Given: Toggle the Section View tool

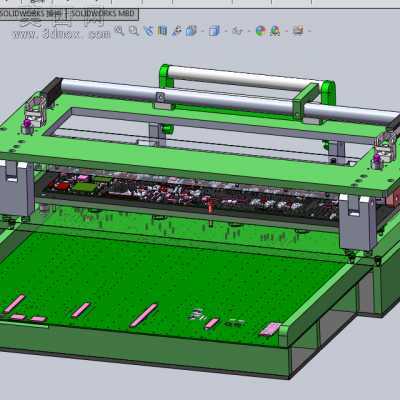Looking at the screenshot, I should coord(162,31).
